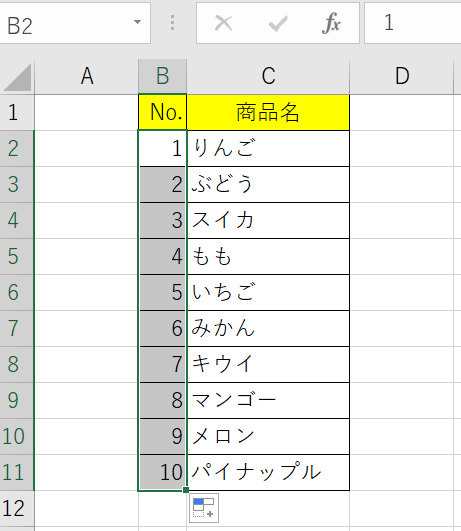This screenshot has width=461, height=531.
Task: Click the Select All corner triangle
Action: tap(17, 78)
